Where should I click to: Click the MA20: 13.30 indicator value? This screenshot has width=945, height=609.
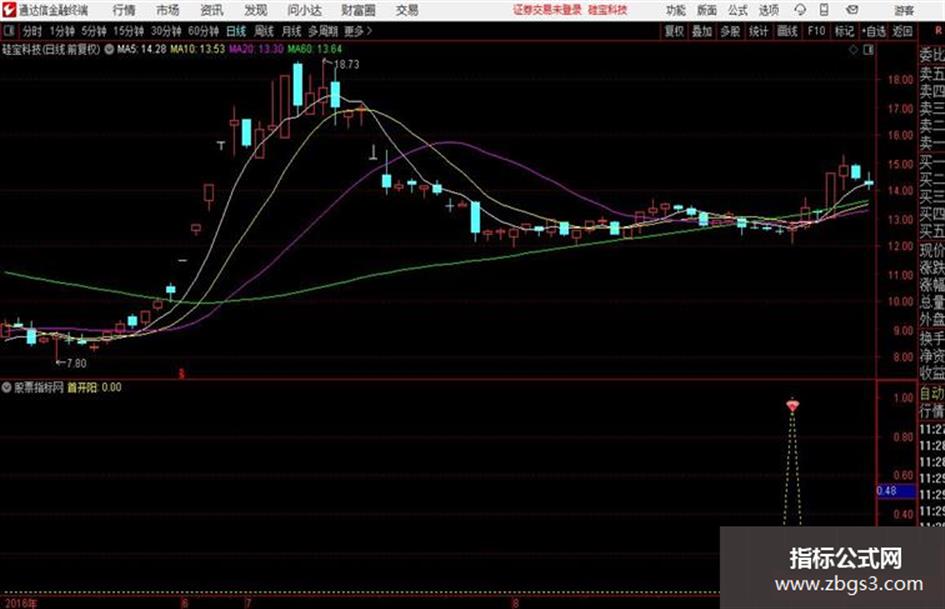coord(256,49)
